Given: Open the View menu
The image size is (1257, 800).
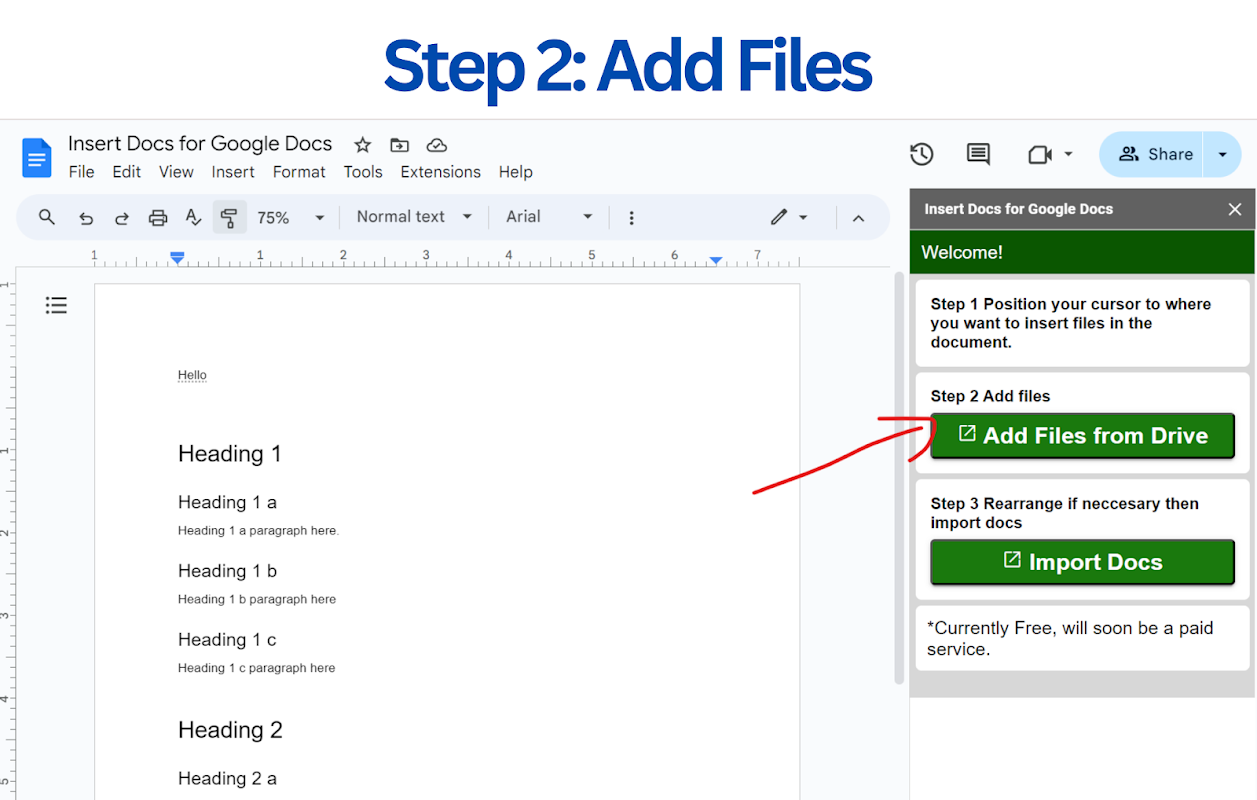Looking at the screenshot, I should pos(176,172).
